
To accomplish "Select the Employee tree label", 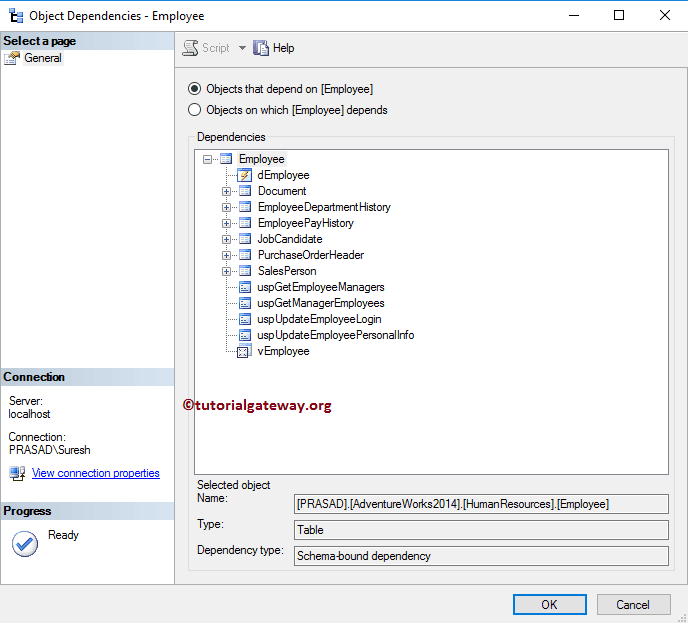I will tap(262, 159).
